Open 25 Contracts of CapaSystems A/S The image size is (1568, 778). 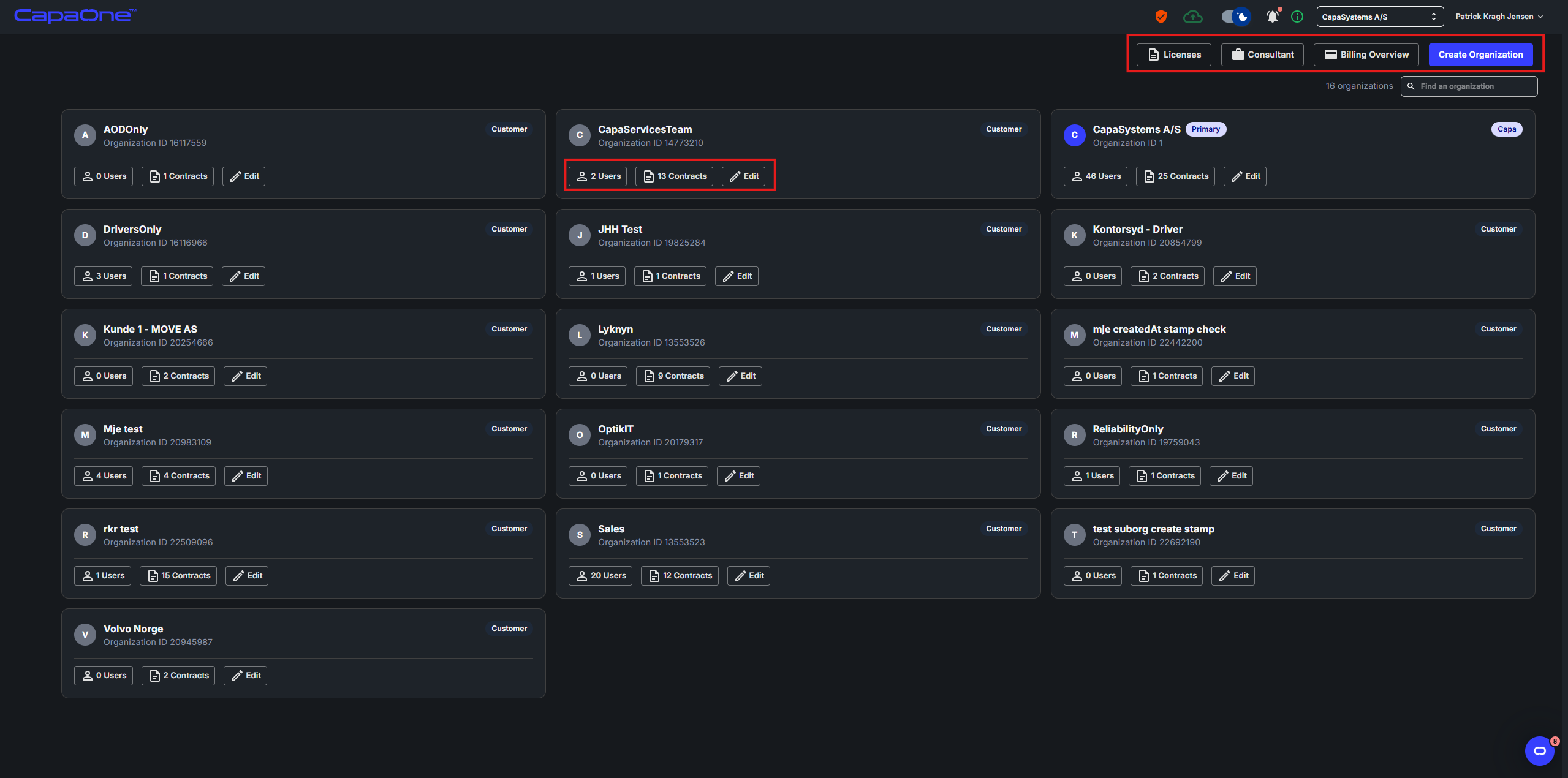coord(1175,176)
